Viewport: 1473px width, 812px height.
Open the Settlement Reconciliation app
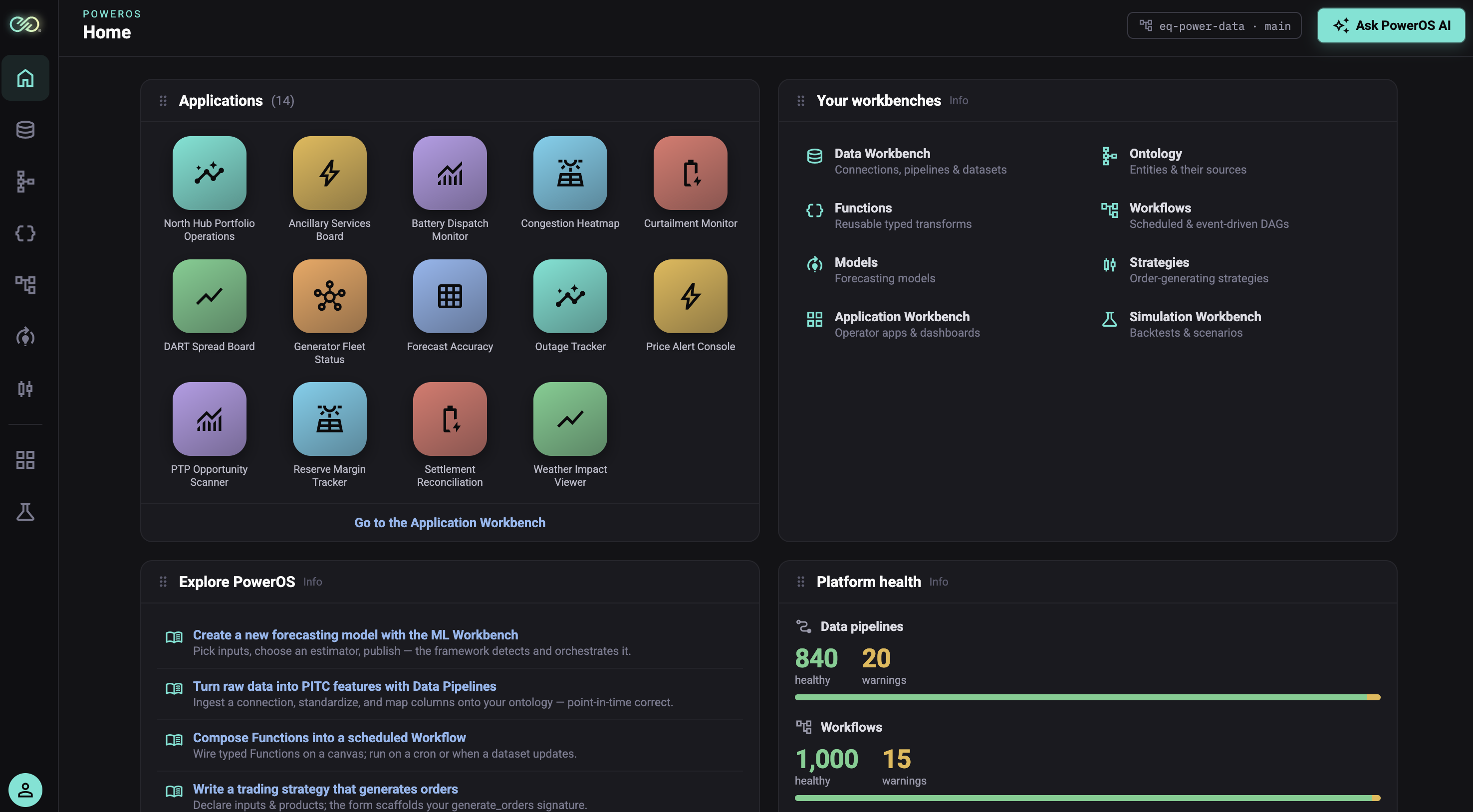pyautogui.click(x=450, y=419)
